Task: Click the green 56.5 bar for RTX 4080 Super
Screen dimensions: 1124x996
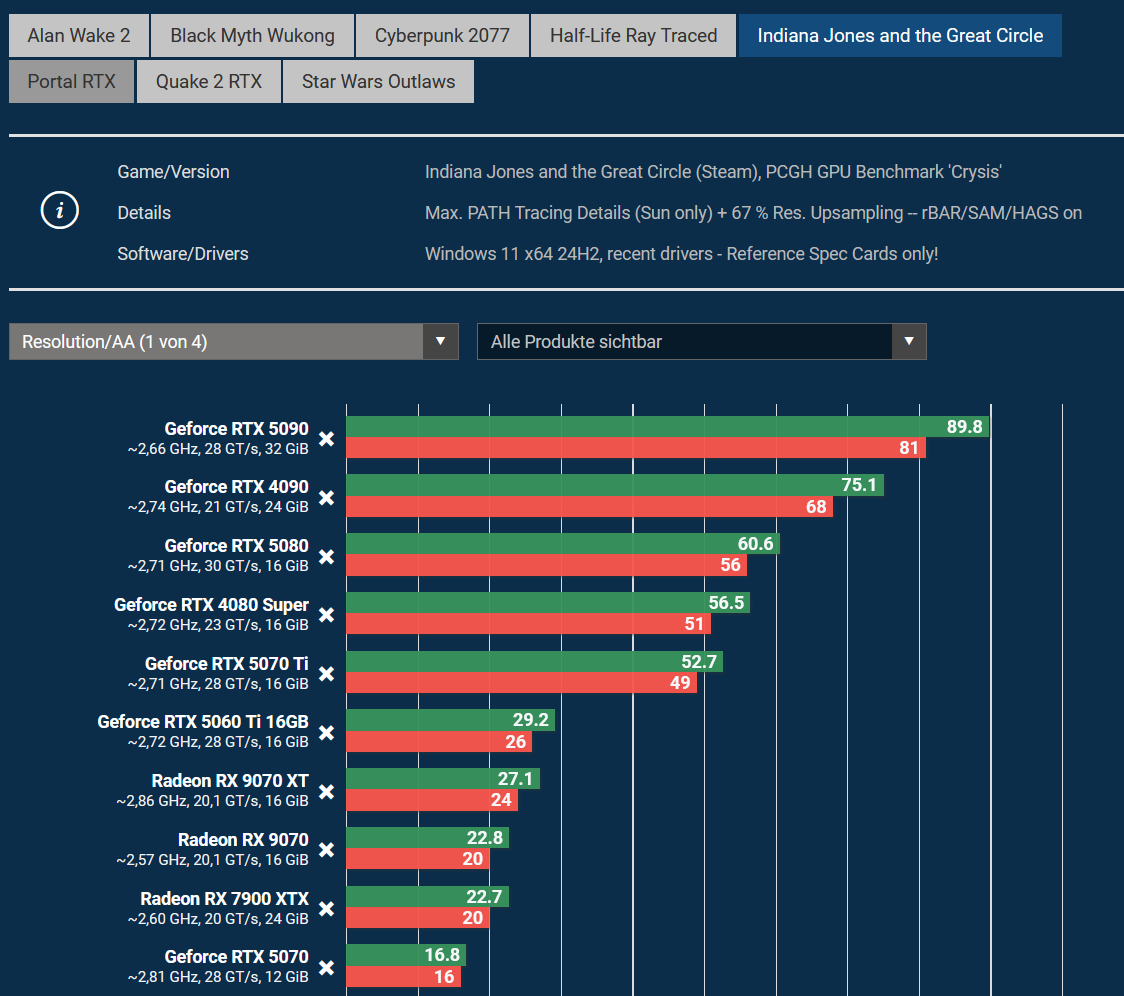Action: click(548, 602)
